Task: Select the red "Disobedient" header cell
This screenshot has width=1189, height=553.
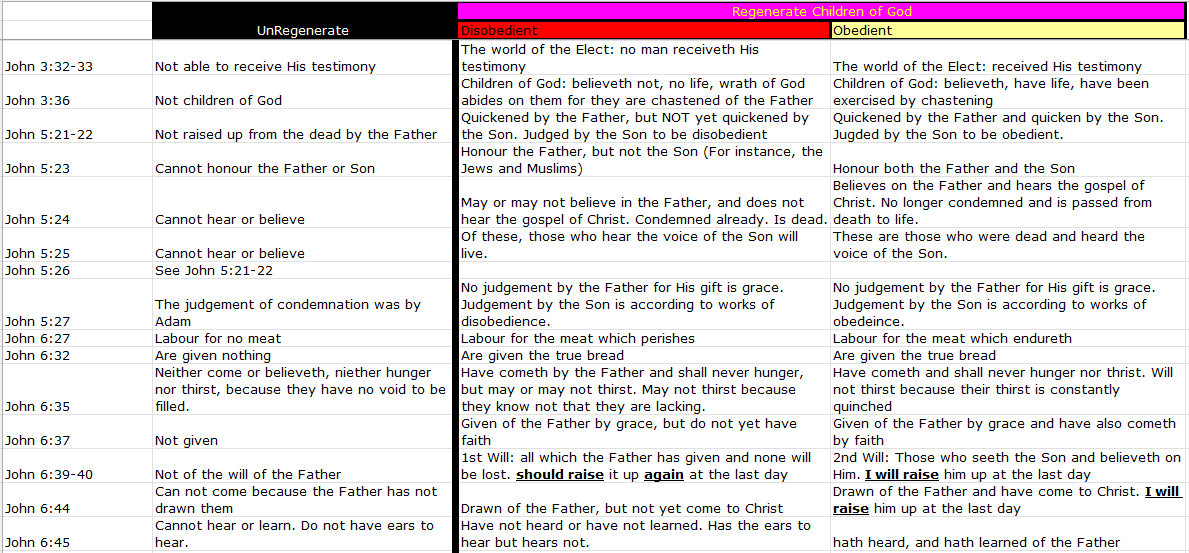Action: point(644,31)
